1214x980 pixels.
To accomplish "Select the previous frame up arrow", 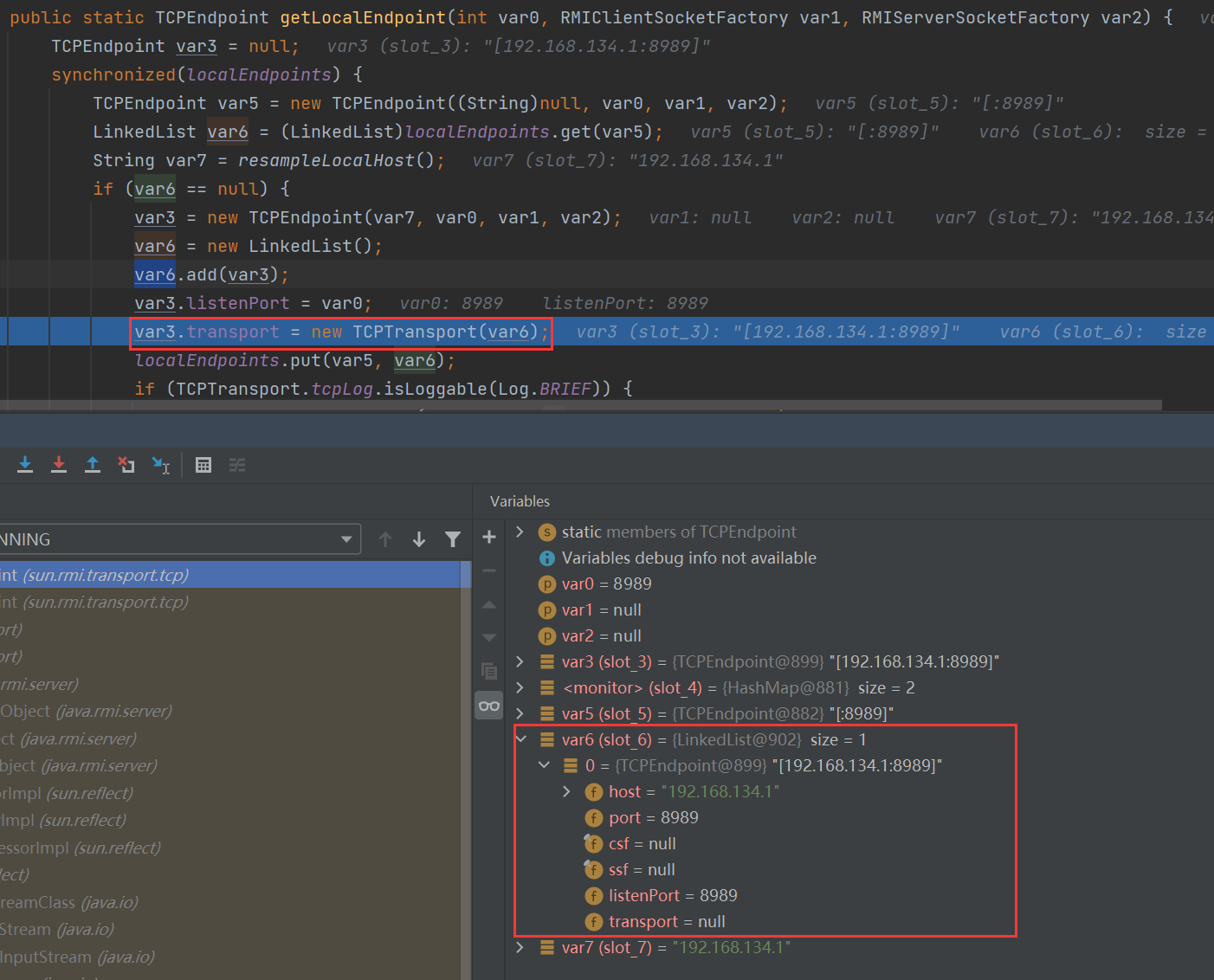I will point(385,539).
